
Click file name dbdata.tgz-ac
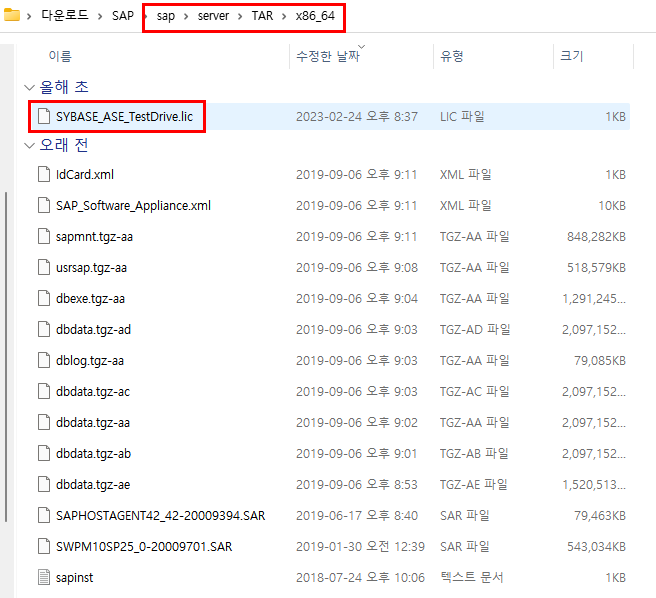pyautogui.click(x=93, y=391)
